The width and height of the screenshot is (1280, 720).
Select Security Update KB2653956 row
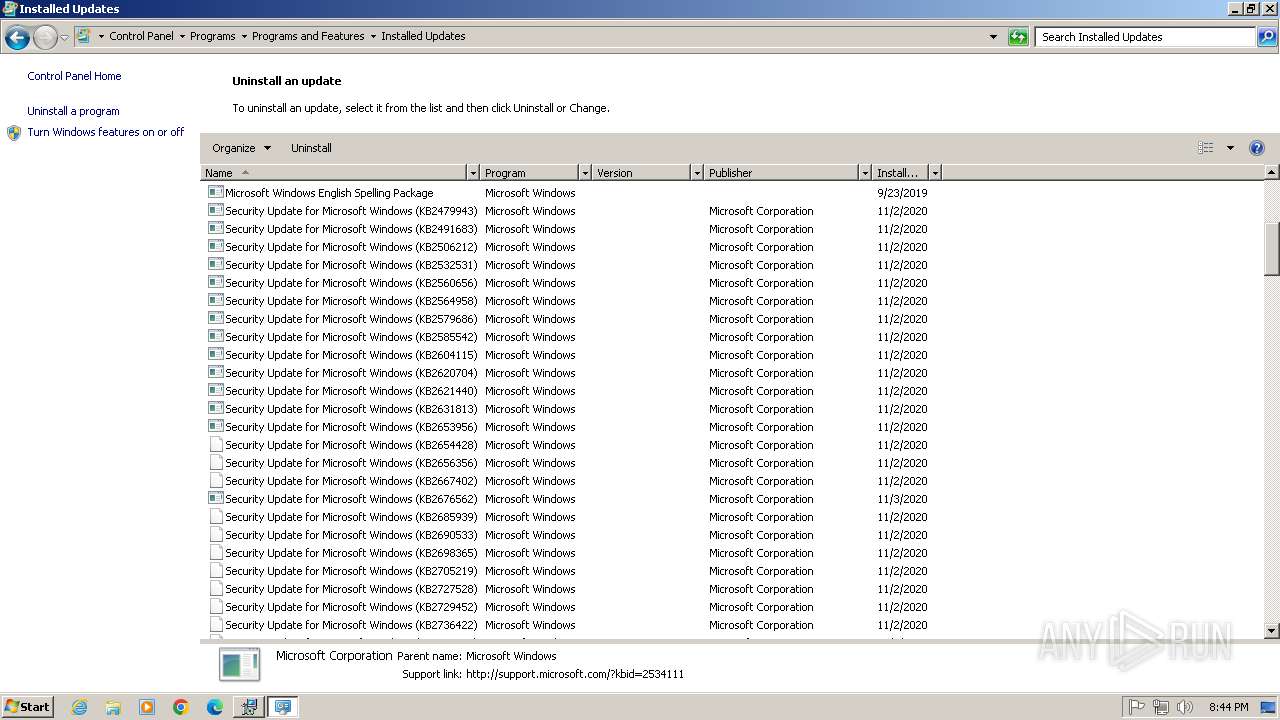click(568, 427)
